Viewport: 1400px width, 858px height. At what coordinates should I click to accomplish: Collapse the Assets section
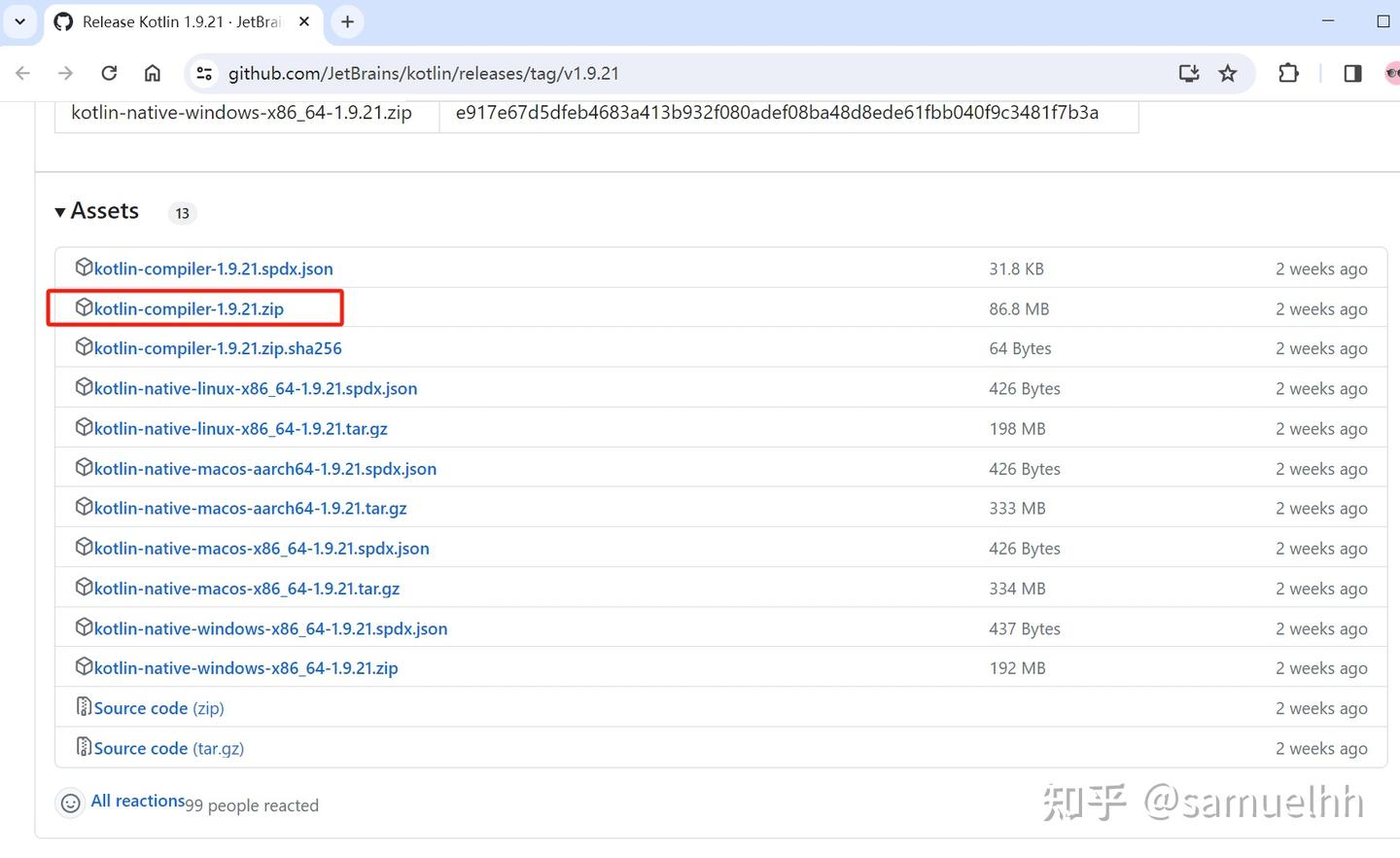pos(60,210)
